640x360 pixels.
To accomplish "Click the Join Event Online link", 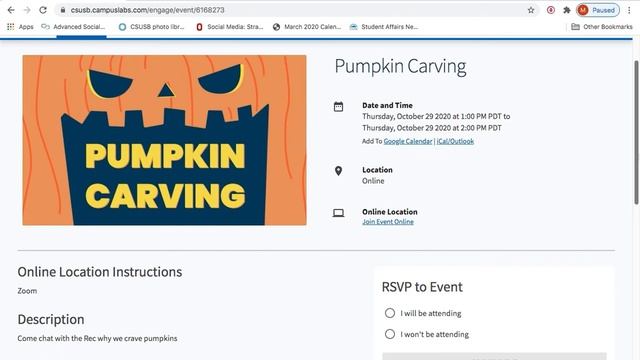I will (388, 222).
